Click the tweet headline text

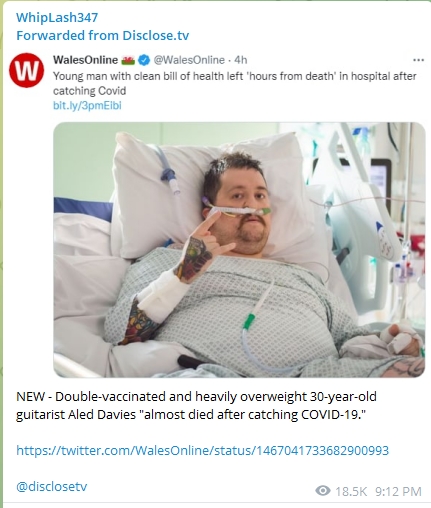pos(235,83)
